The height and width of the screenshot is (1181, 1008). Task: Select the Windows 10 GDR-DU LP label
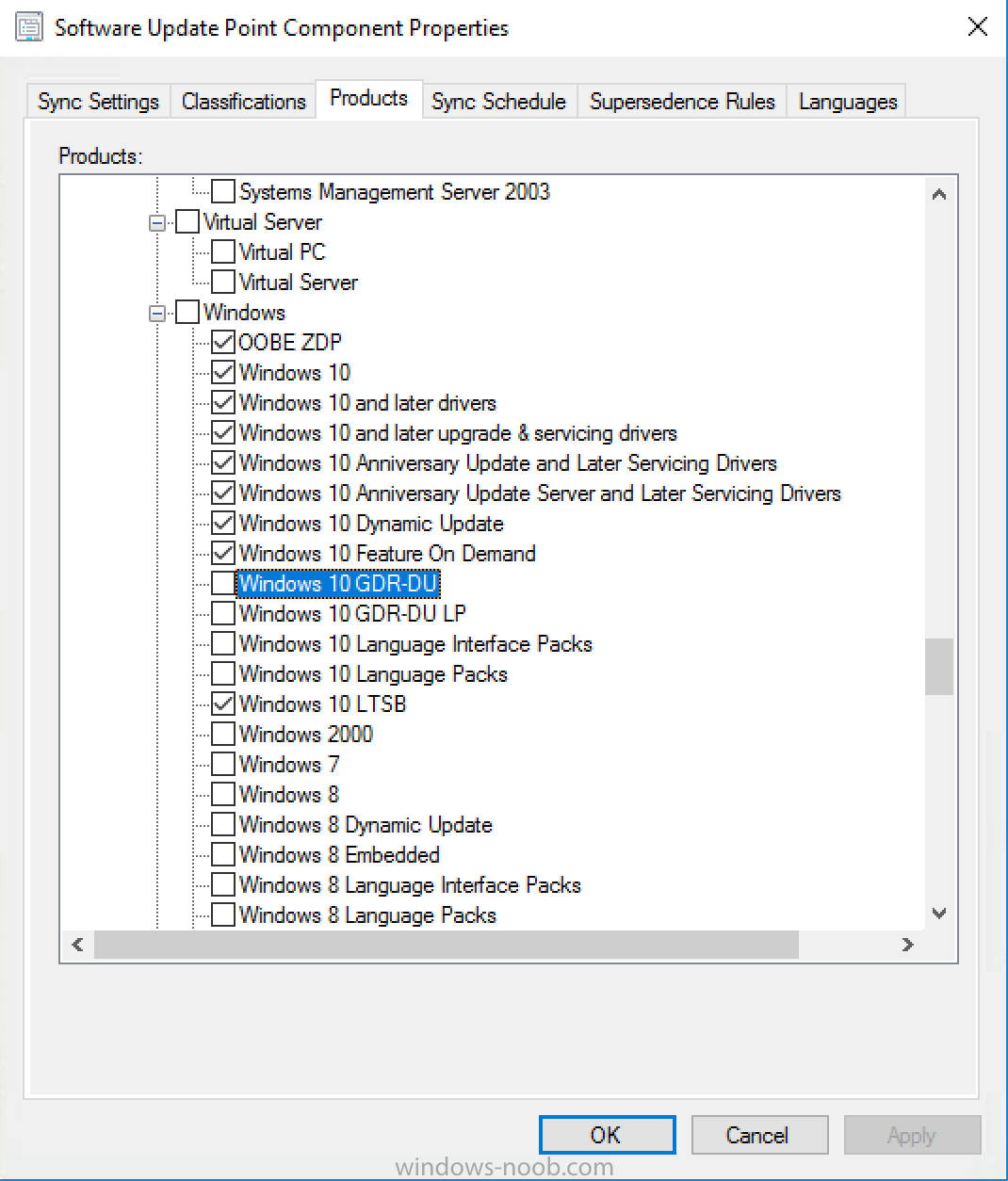(352, 614)
